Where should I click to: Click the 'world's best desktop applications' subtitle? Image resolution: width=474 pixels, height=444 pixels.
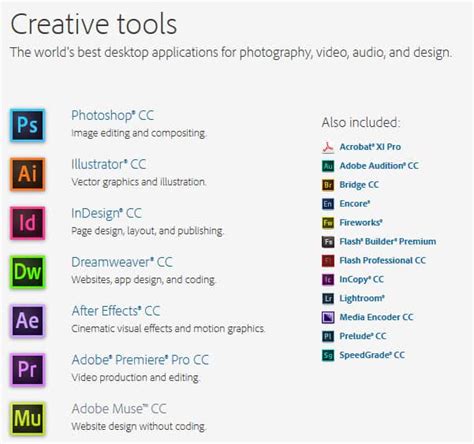pos(231,53)
